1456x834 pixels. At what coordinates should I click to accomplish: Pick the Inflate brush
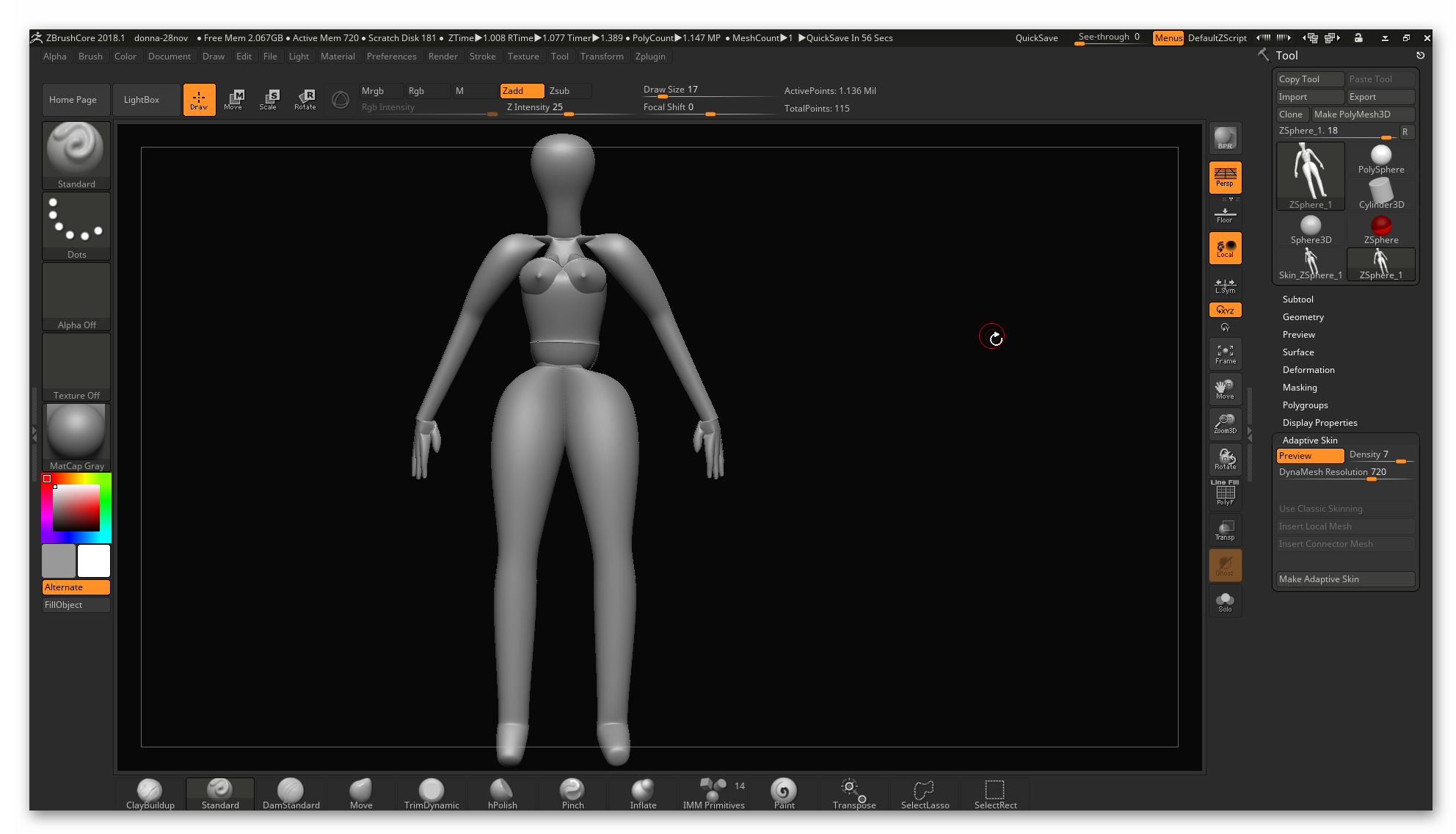point(643,794)
